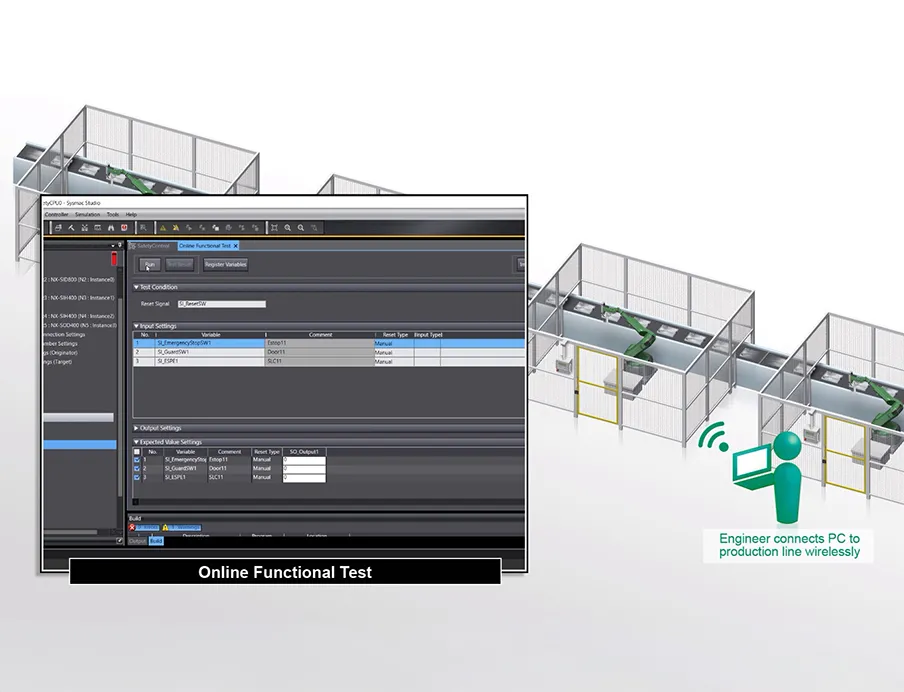Uncheck the SI_GuardSW1 expected value checkbox
Image resolution: width=904 pixels, height=692 pixels.
137,468
